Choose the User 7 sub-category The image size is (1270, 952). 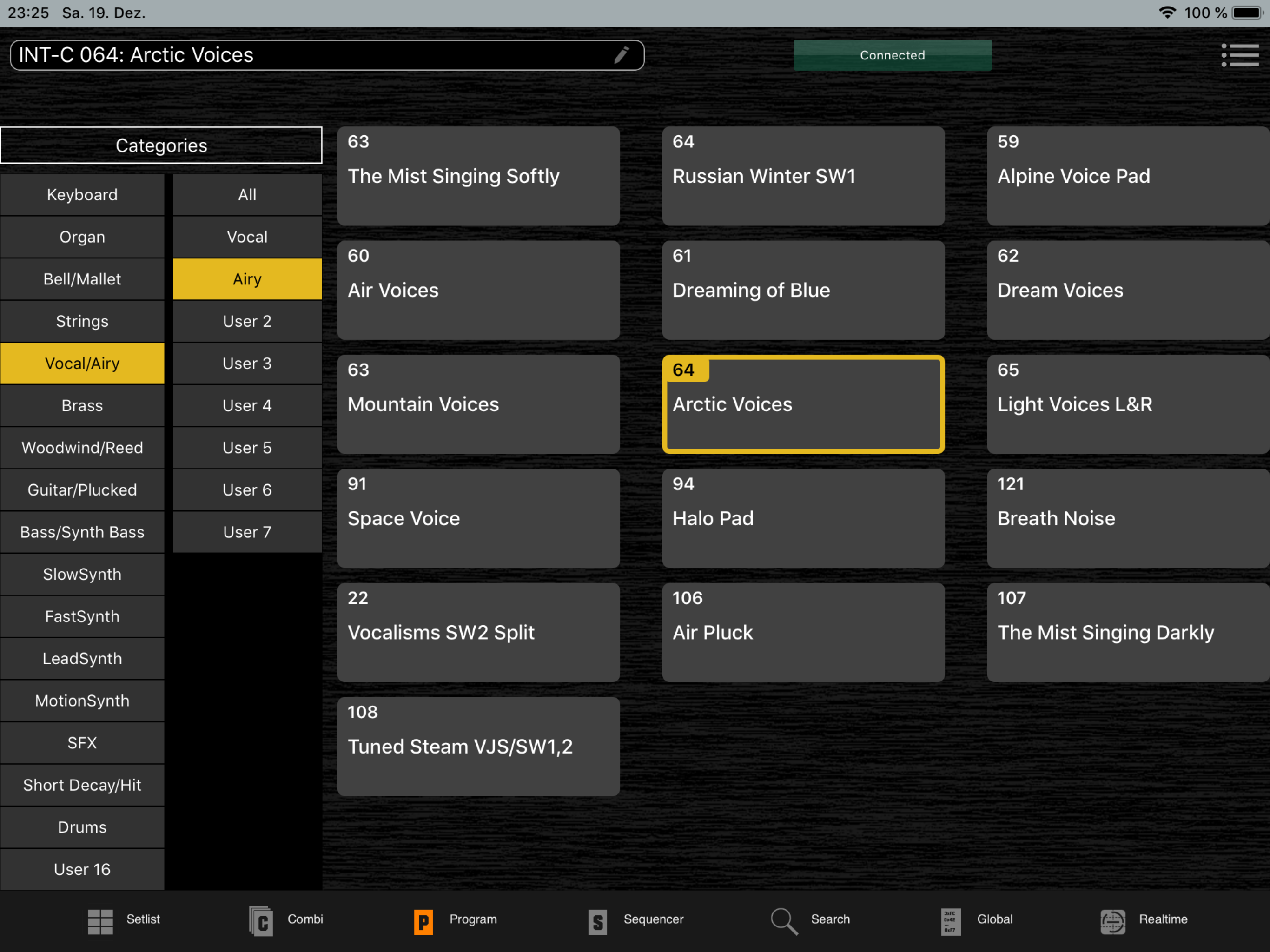[247, 532]
